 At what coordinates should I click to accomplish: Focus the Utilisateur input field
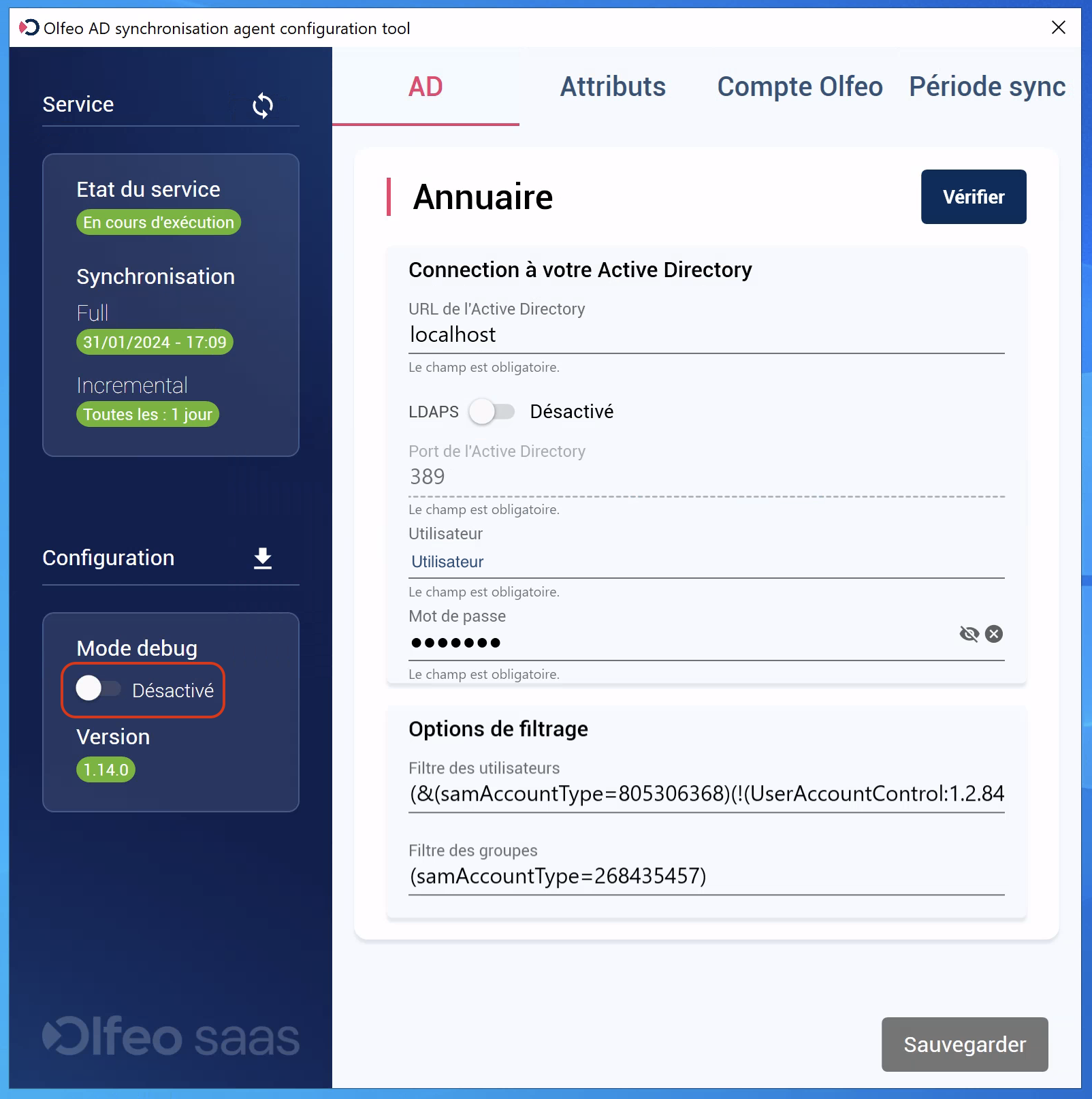(705, 562)
